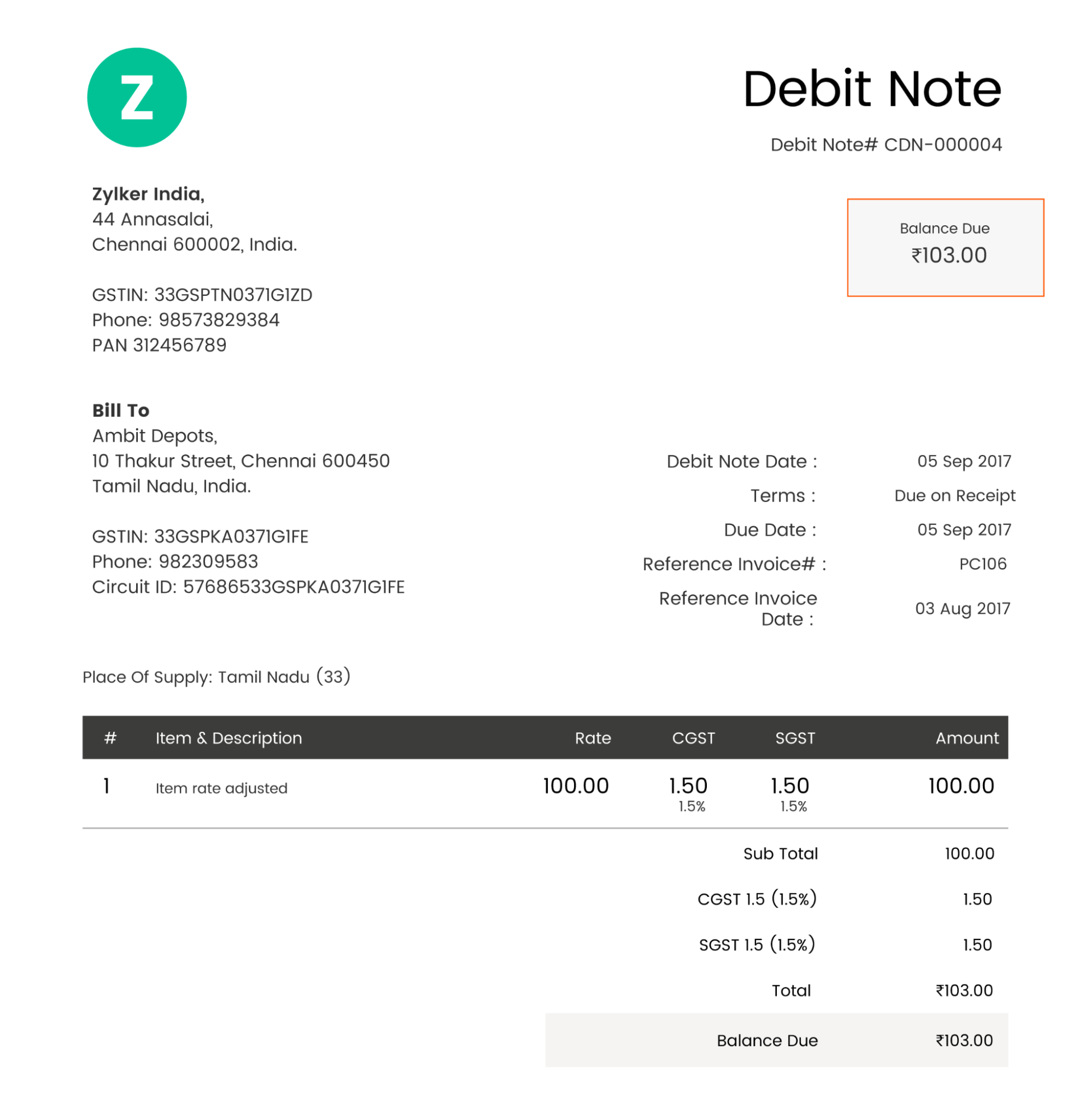Click the Bill To heading
The width and height of the screenshot is (1072, 1120).
(x=120, y=410)
